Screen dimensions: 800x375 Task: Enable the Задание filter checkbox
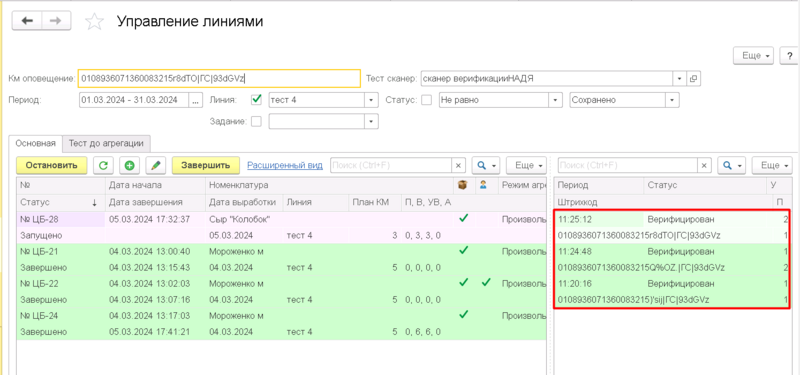pyautogui.click(x=257, y=121)
